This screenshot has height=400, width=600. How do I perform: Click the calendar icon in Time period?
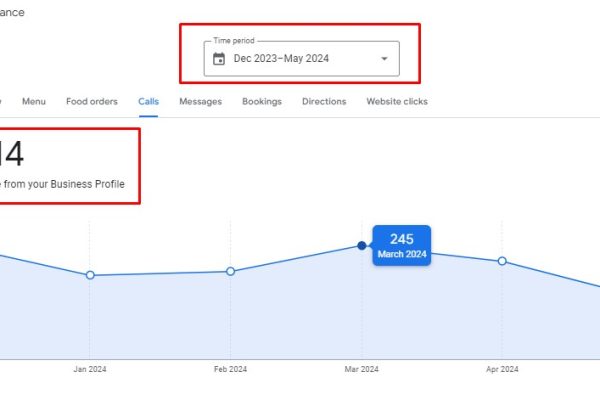pos(219,59)
